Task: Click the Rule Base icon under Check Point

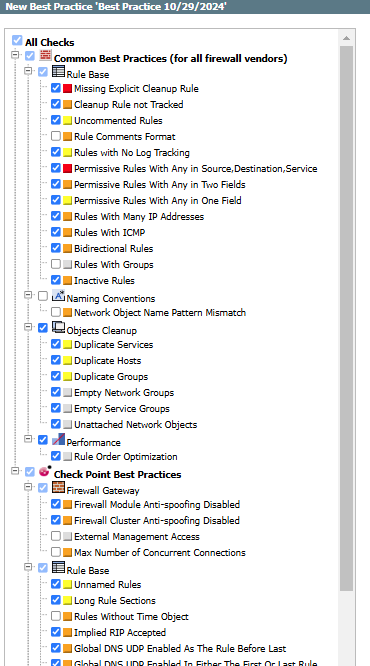Action: point(58,567)
